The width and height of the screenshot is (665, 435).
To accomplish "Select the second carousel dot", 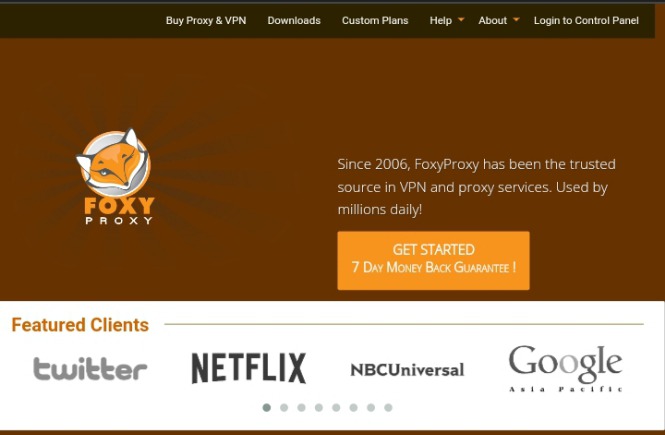I will 284,407.
